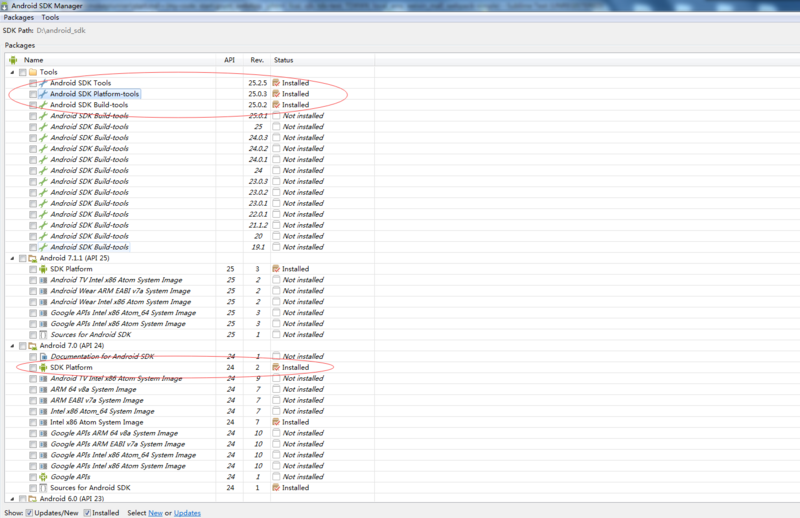This screenshot has height=518, width=800.
Task: Click the New selection link
Action: 155,513
